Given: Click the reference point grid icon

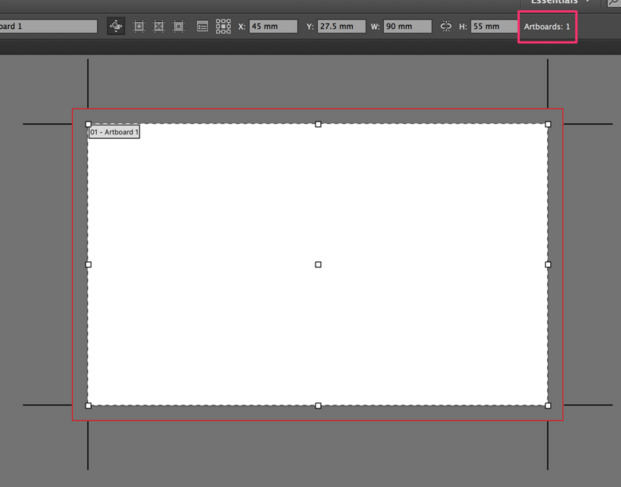Looking at the screenshot, I should (223, 27).
